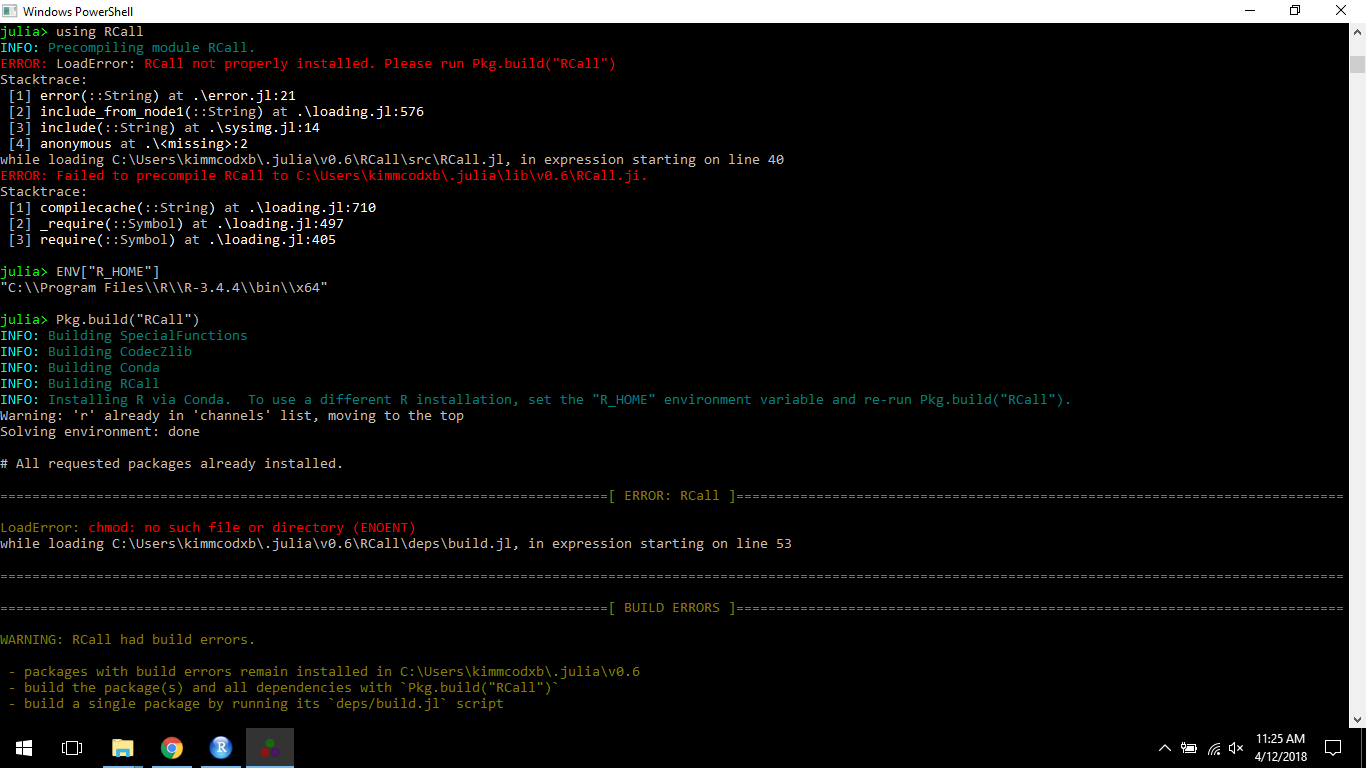
Task: Open network settings via the Wi-Fi icon
Action: (x=1213, y=747)
